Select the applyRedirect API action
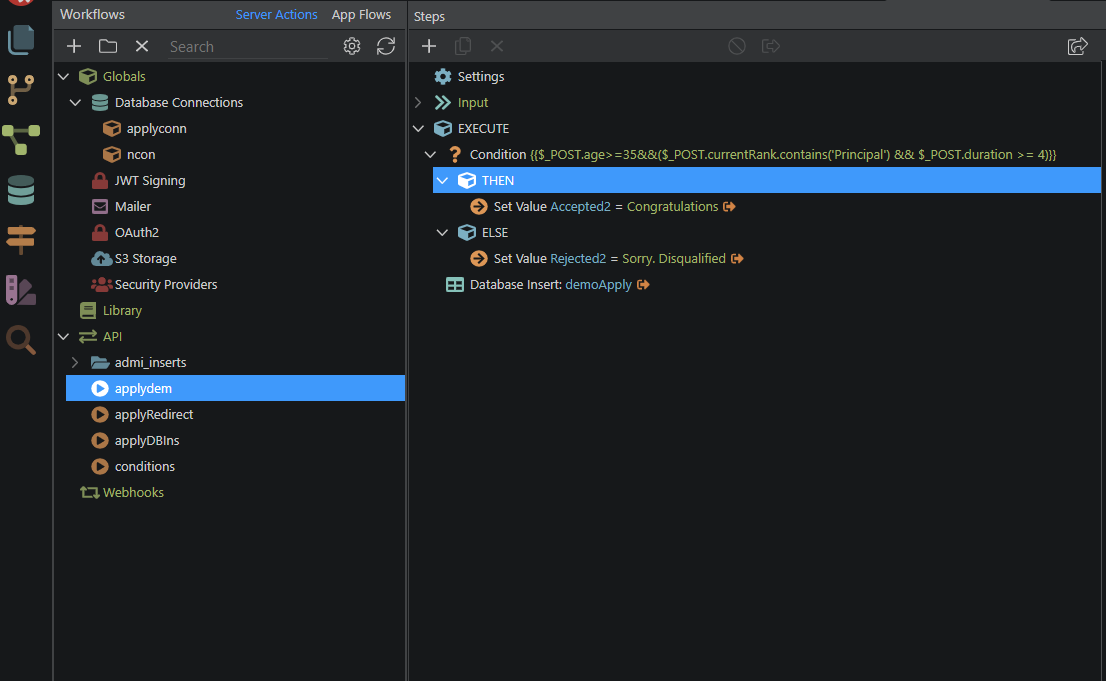 point(153,414)
